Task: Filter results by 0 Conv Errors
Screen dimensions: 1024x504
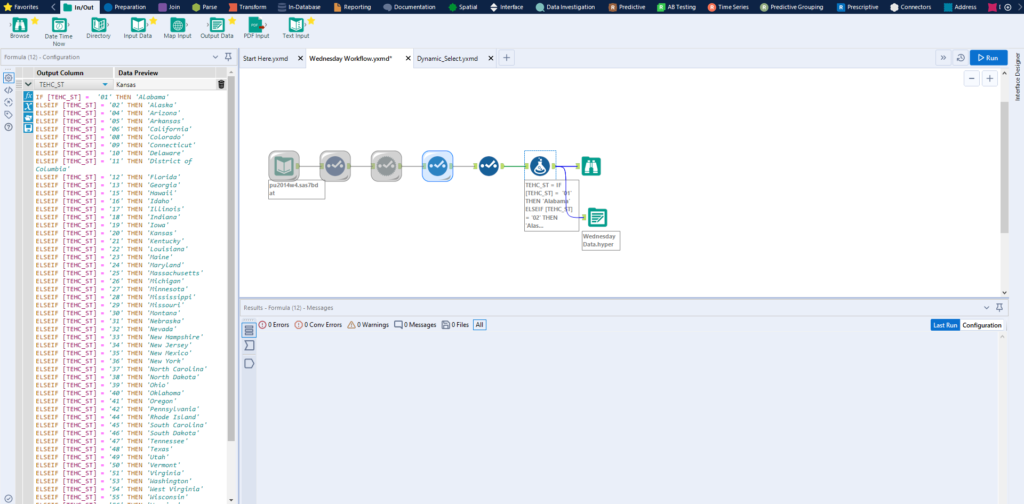Action: 318,324
